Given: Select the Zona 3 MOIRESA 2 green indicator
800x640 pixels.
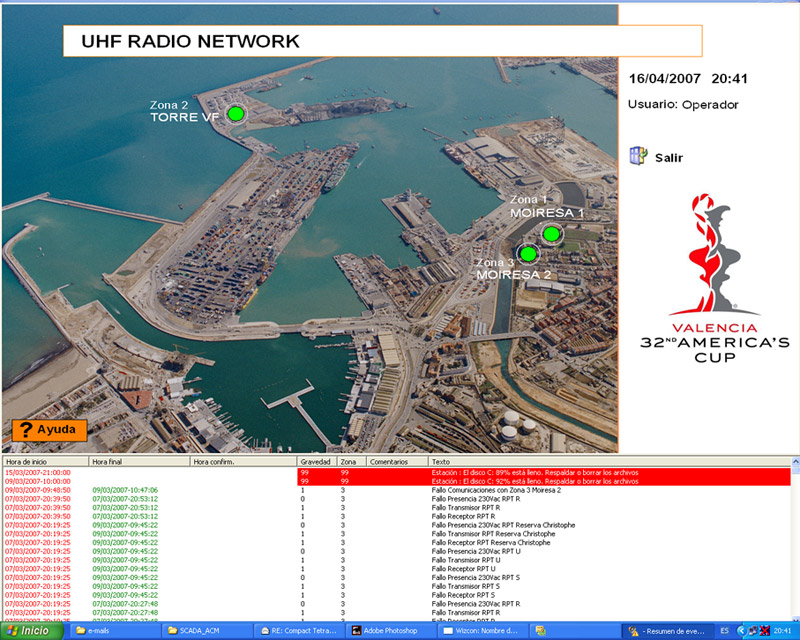Looking at the screenshot, I should click(528, 253).
